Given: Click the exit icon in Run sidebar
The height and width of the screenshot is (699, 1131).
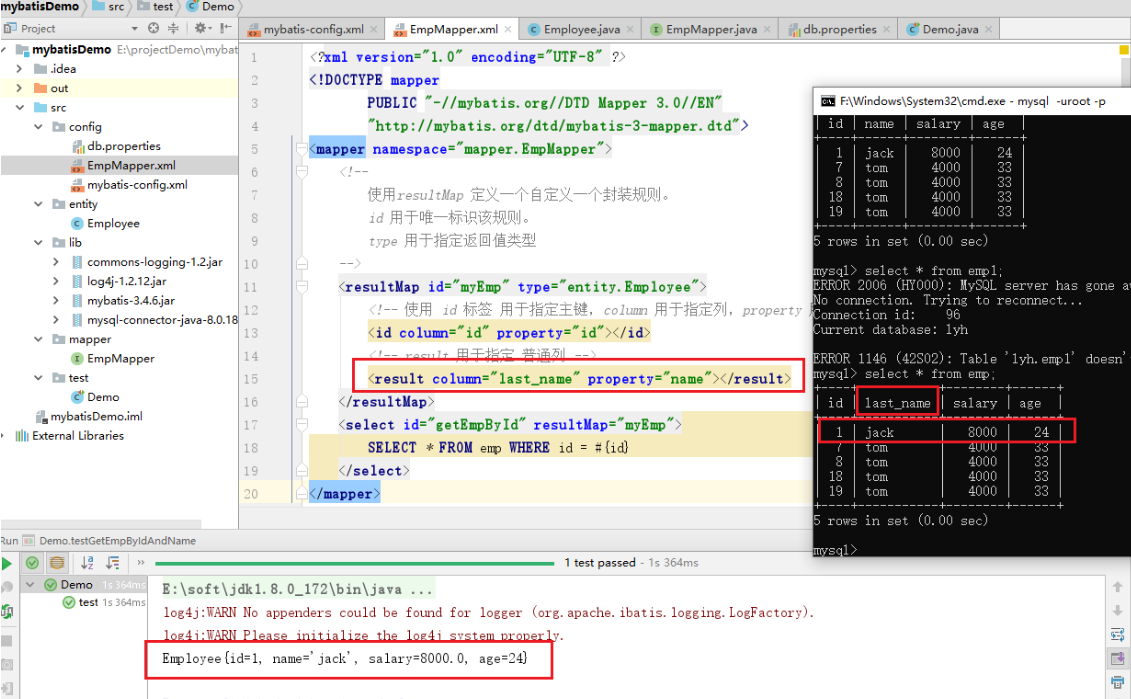Looking at the screenshot, I should (6, 688).
